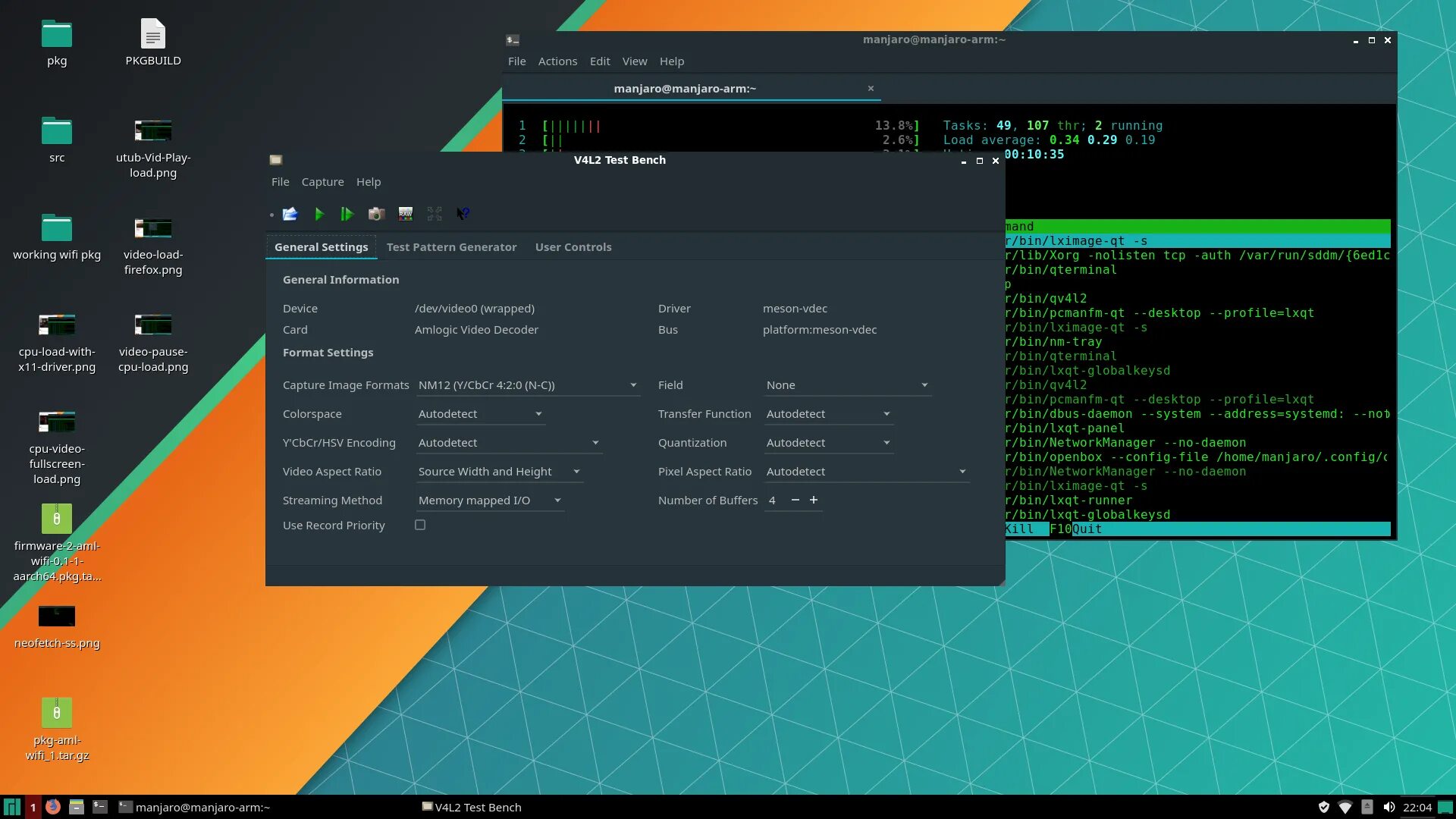This screenshot has height=819, width=1456.
Task: Switch to Test Pattern Generator tab
Action: pyautogui.click(x=451, y=247)
